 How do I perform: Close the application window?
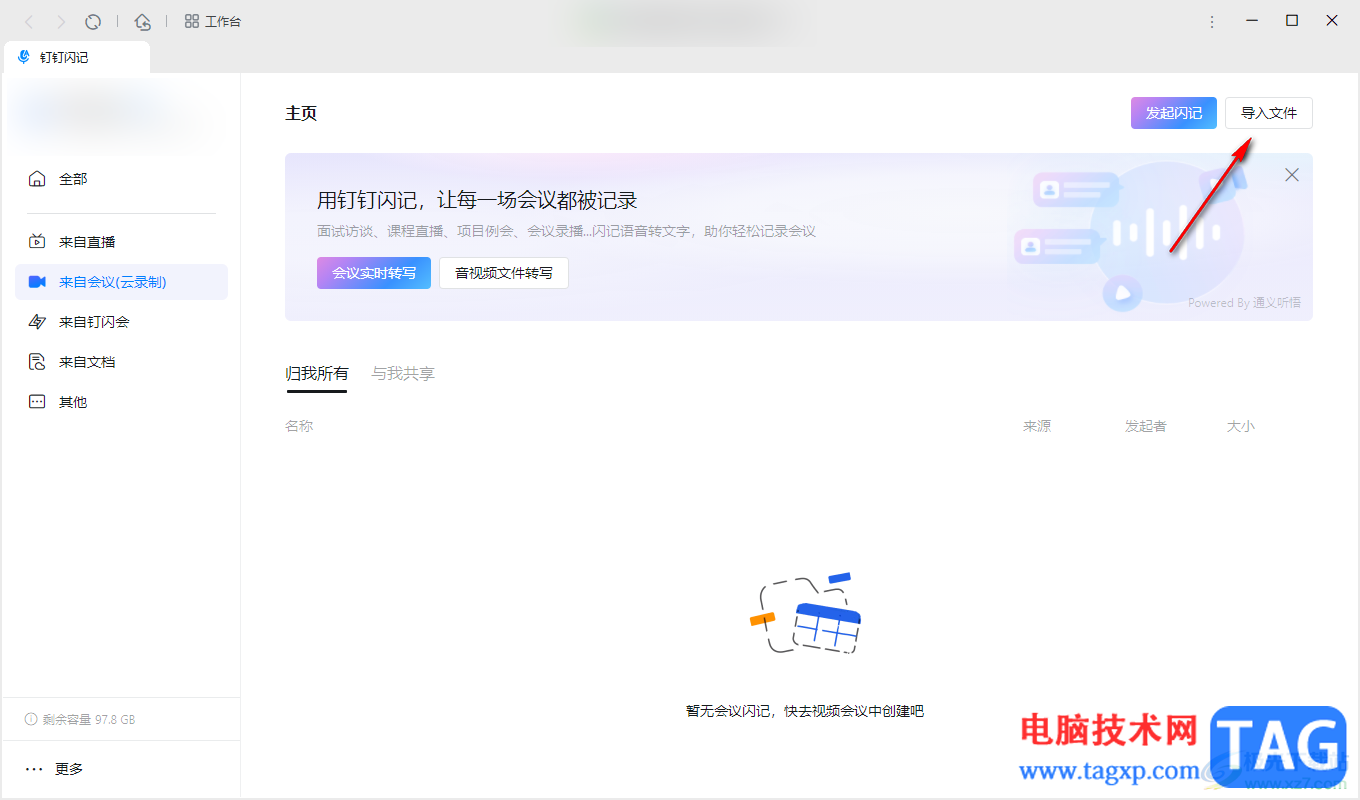click(x=1332, y=20)
